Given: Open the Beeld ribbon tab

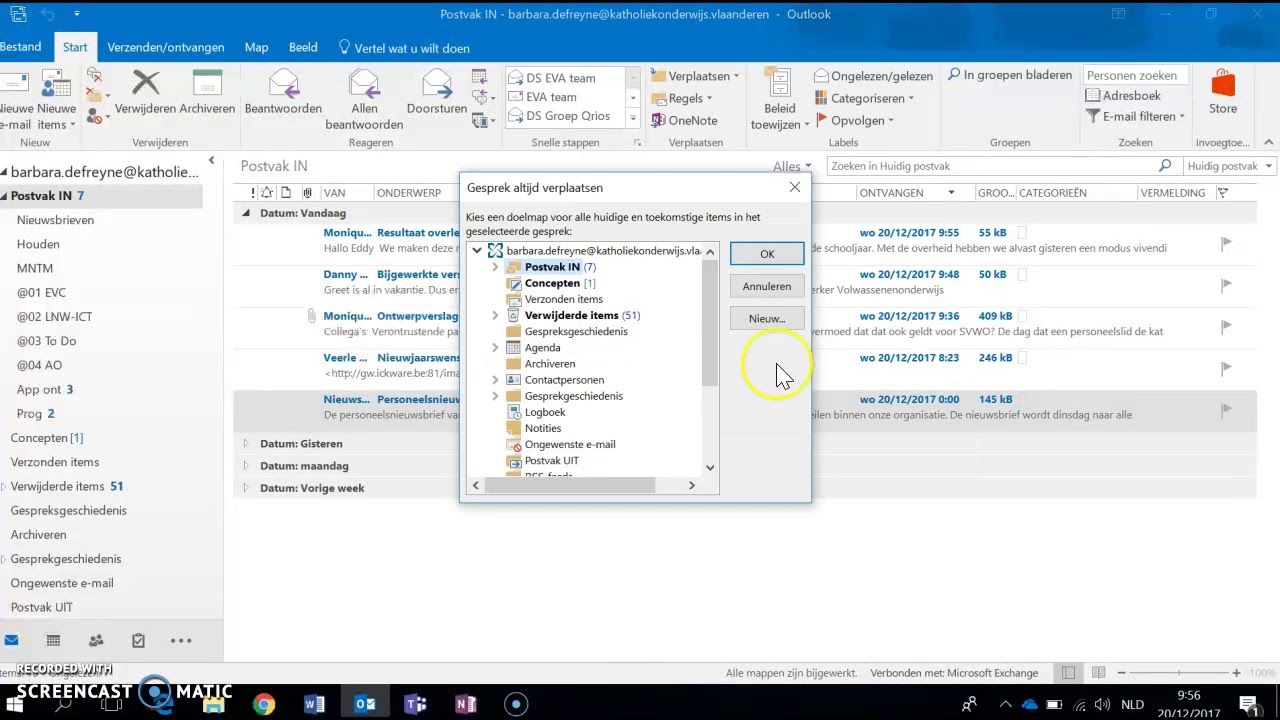Looking at the screenshot, I should [303, 47].
